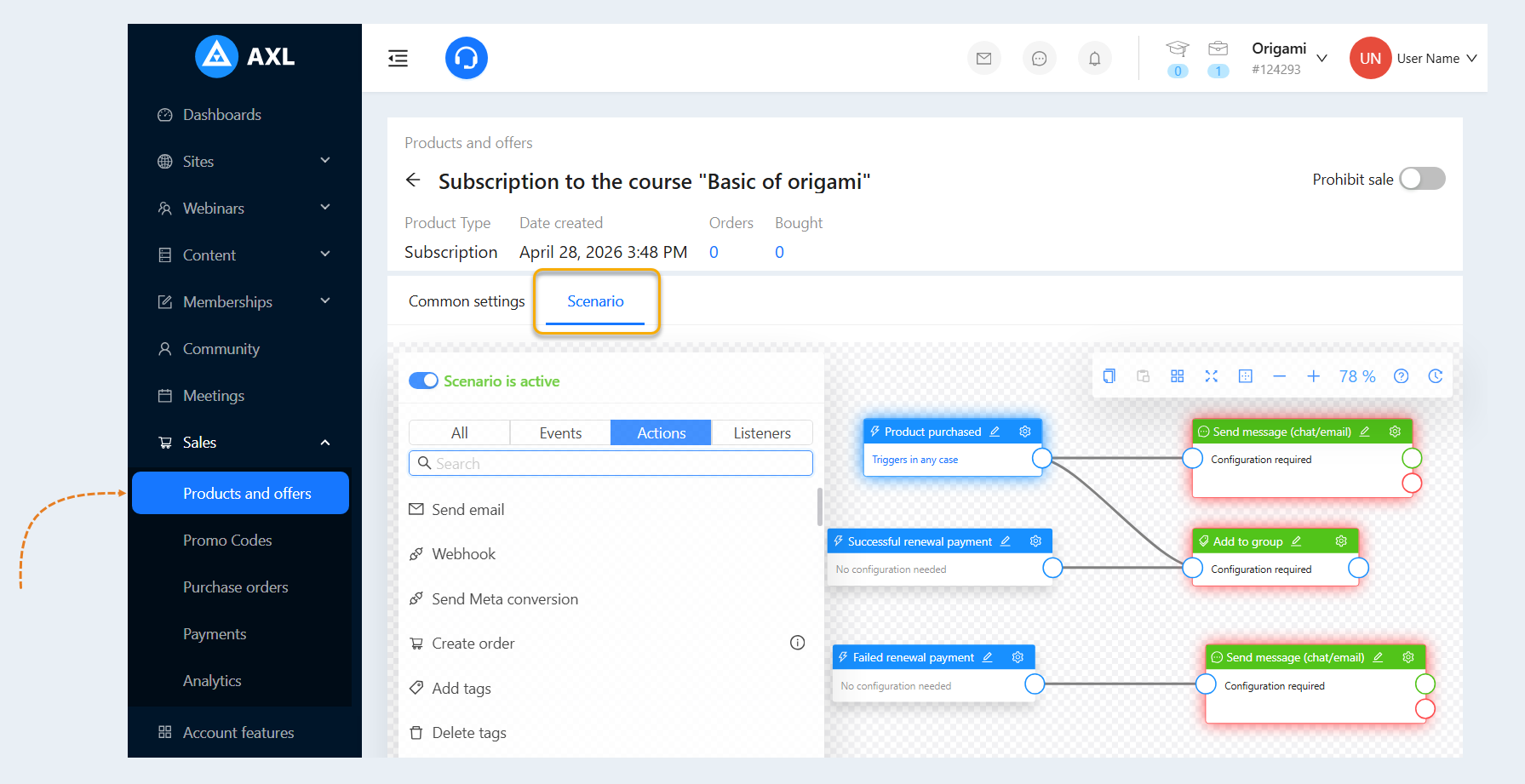Select the Listeners filter tab

(x=762, y=432)
